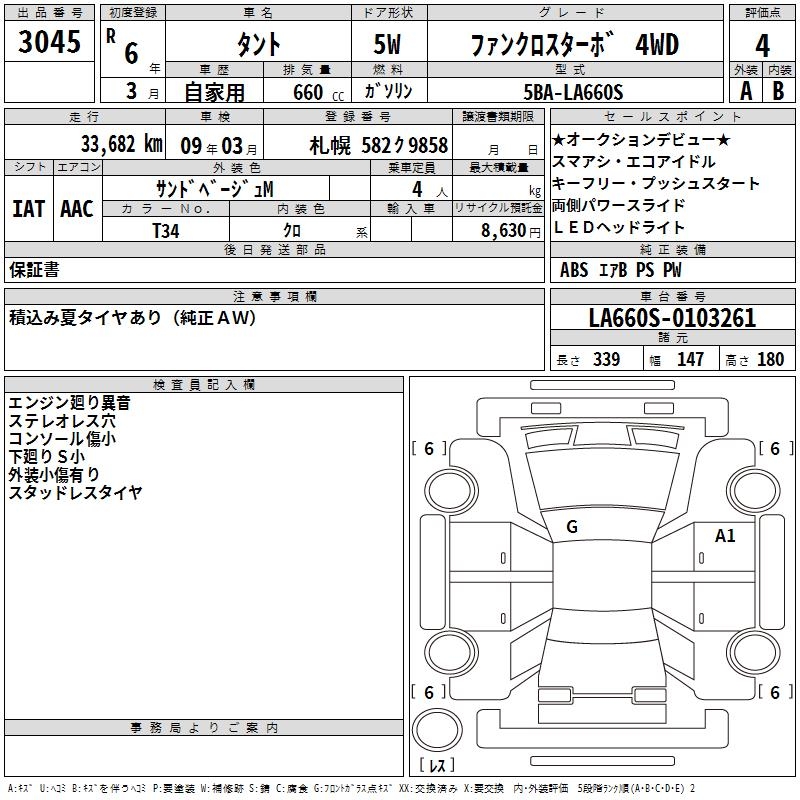Click sales point スマアシ・エコアイドル

tap(634, 162)
